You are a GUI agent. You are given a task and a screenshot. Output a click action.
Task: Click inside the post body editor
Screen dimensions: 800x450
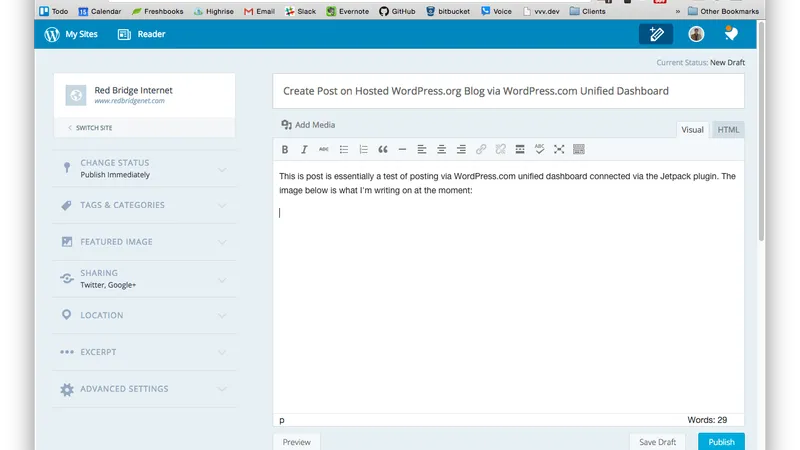508,287
